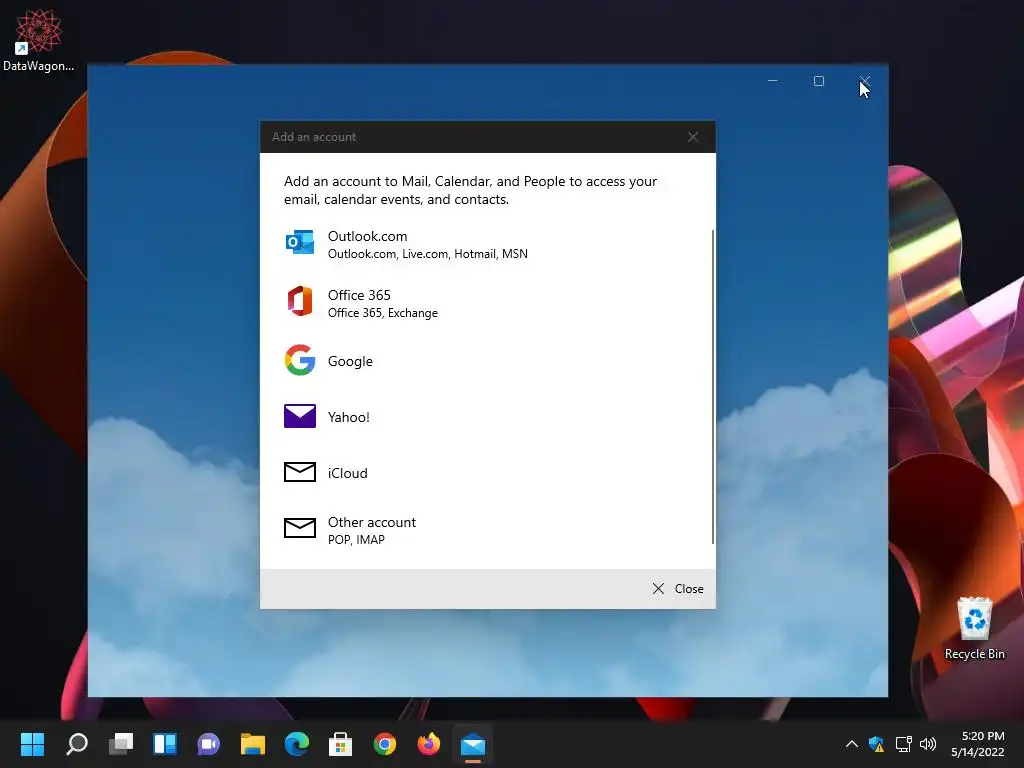Image resolution: width=1024 pixels, height=768 pixels.
Task: Open File Explorer from the taskbar
Action: click(253, 744)
